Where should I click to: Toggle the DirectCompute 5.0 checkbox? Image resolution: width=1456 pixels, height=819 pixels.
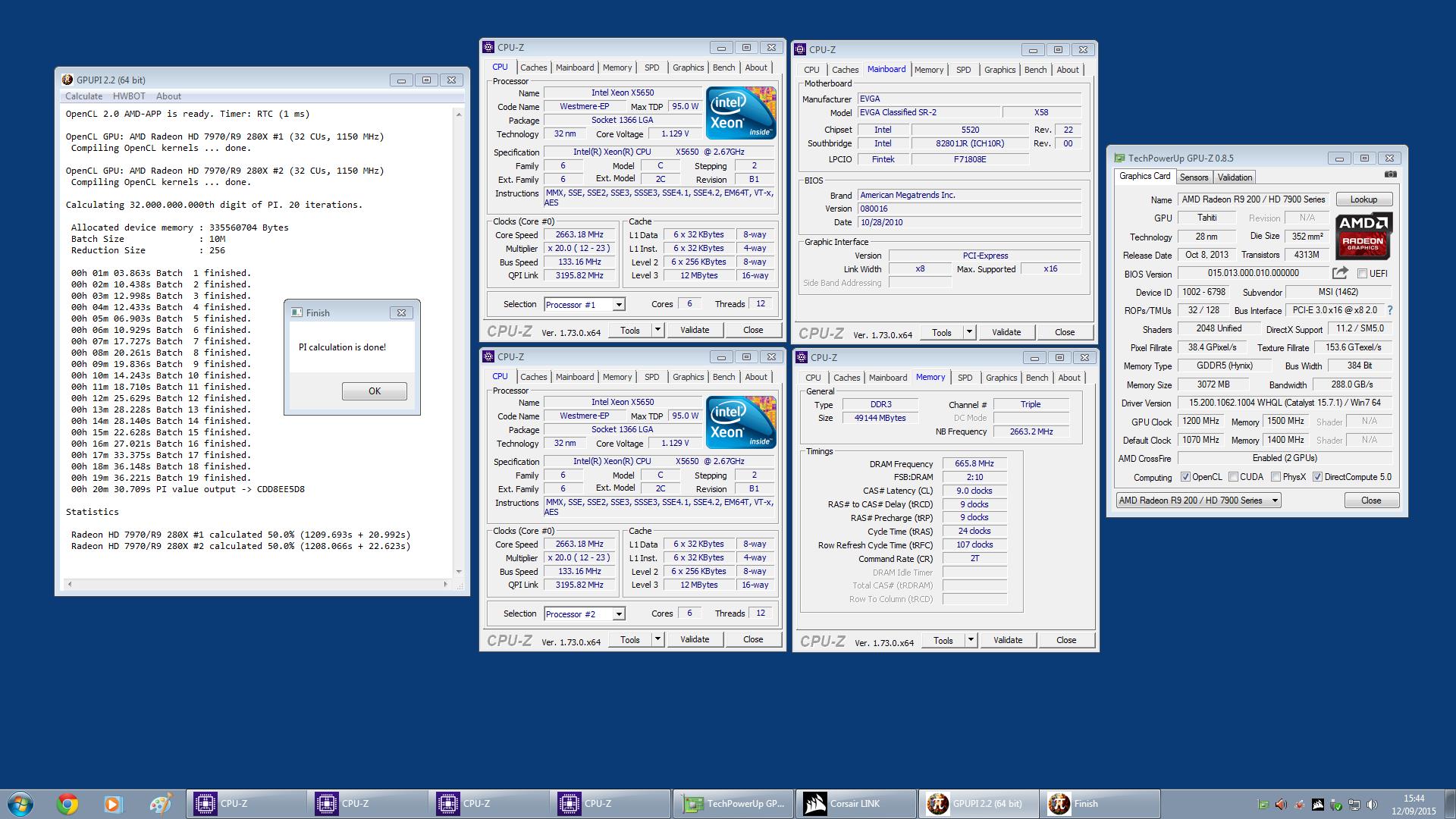tap(1317, 477)
